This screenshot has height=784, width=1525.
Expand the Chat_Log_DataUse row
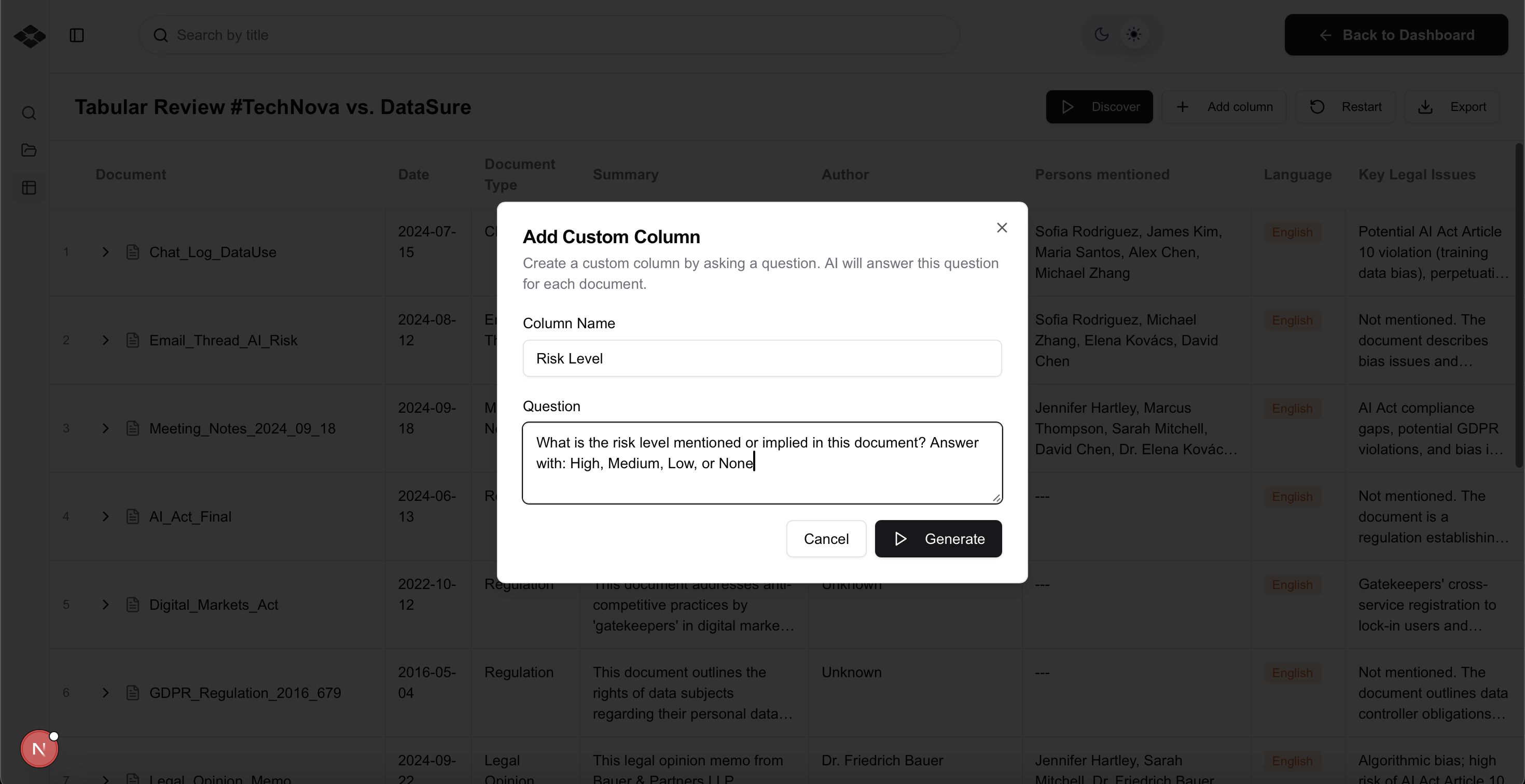click(105, 252)
